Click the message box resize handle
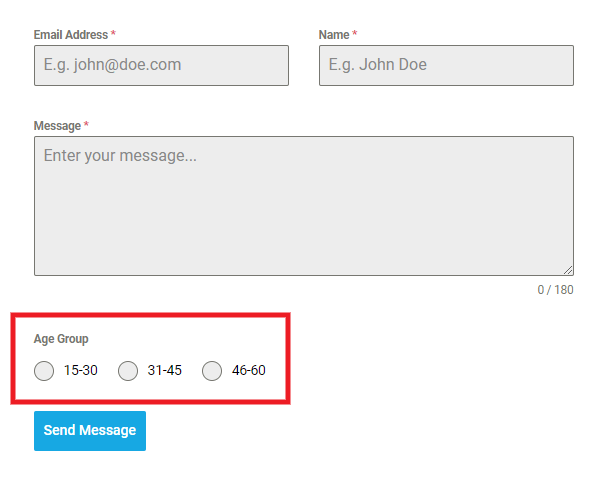The width and height of the screenshot is (610, 484). click(568, 270)
